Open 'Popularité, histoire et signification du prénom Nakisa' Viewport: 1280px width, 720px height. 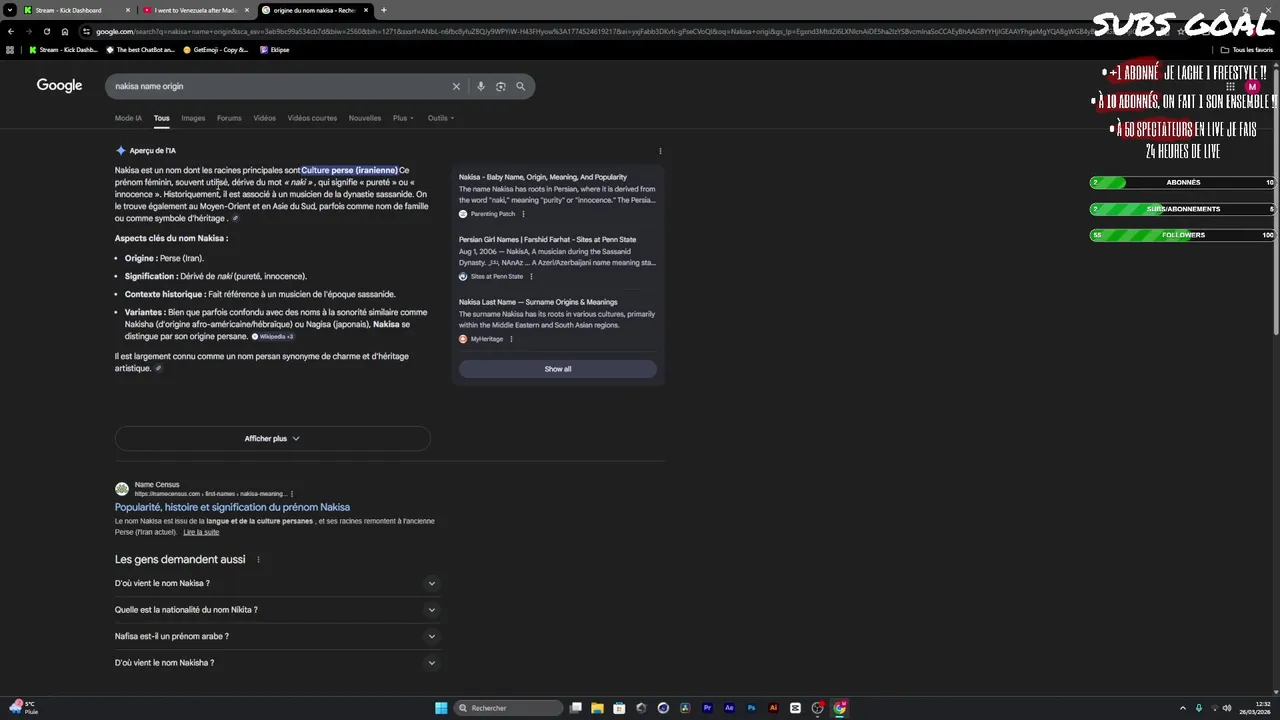232,507
